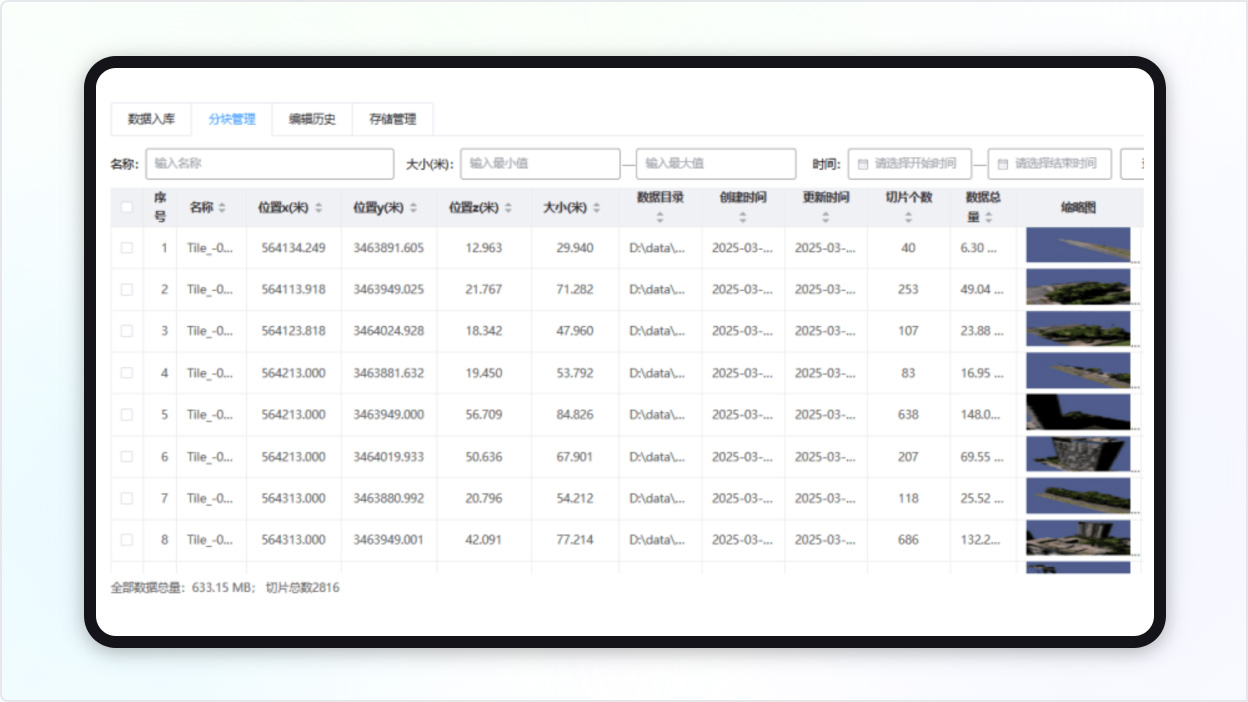Click sort arrows under 数据目录 header

(660, 217)
